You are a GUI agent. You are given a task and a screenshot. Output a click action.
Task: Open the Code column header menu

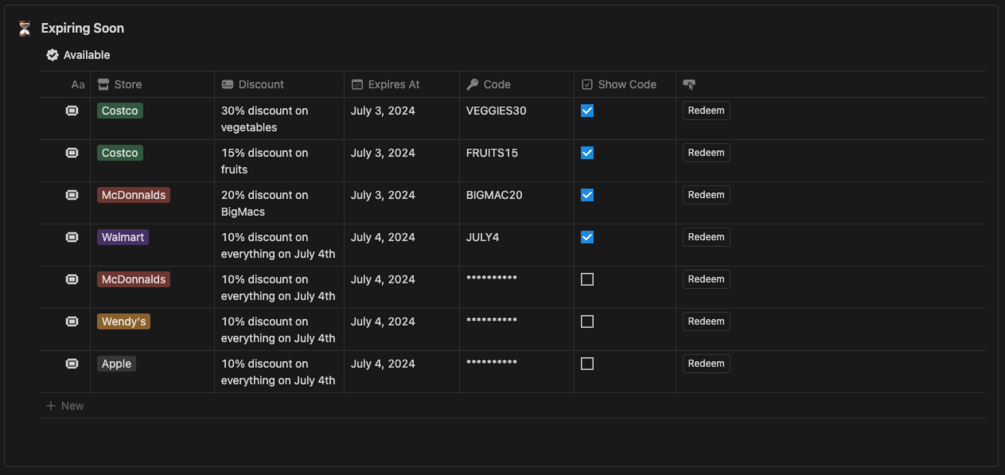coord(517,85)
